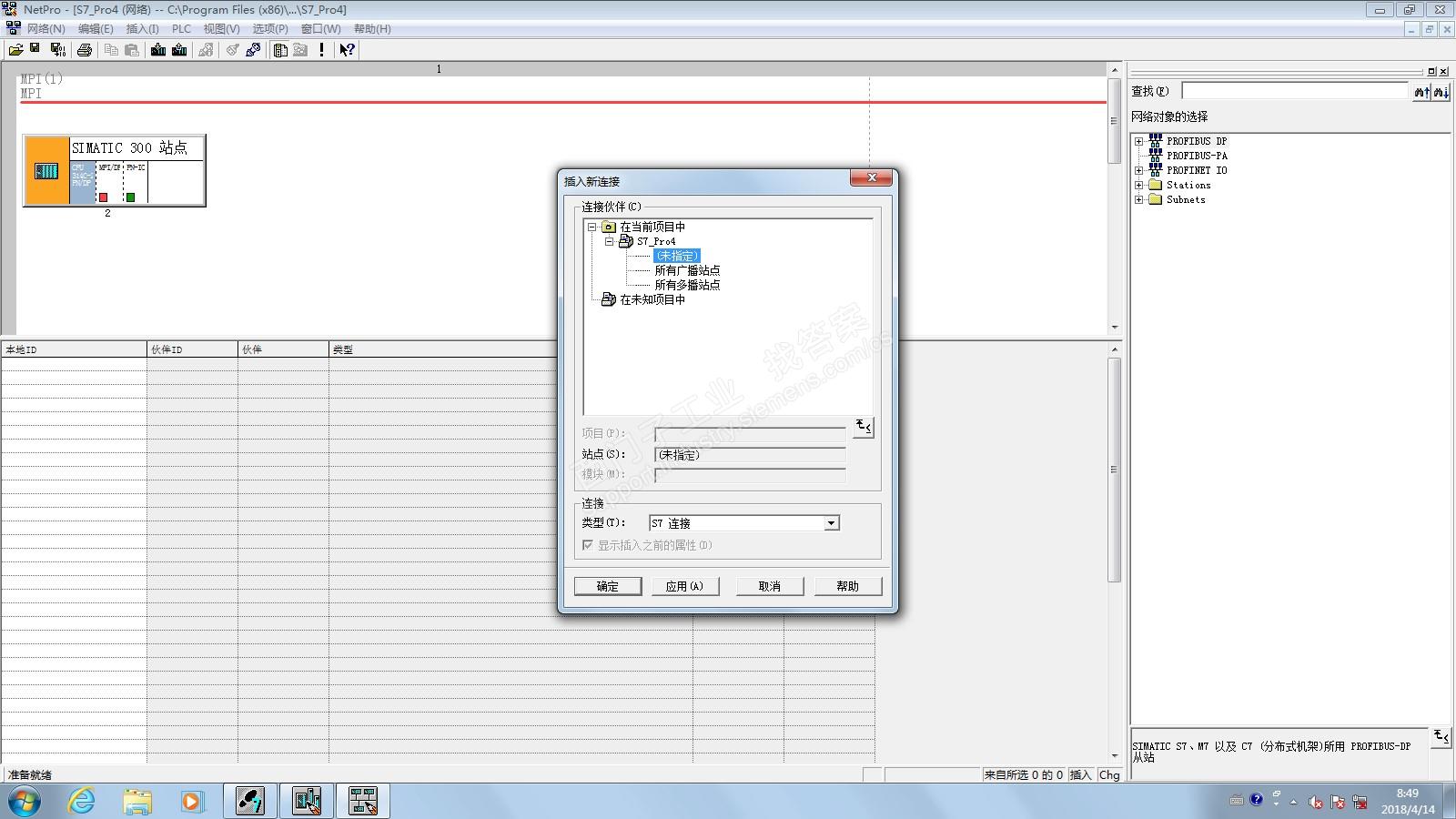Click the context help arrow-question icon
Screen dimensions: 1456x819
(x=347, y=50)
